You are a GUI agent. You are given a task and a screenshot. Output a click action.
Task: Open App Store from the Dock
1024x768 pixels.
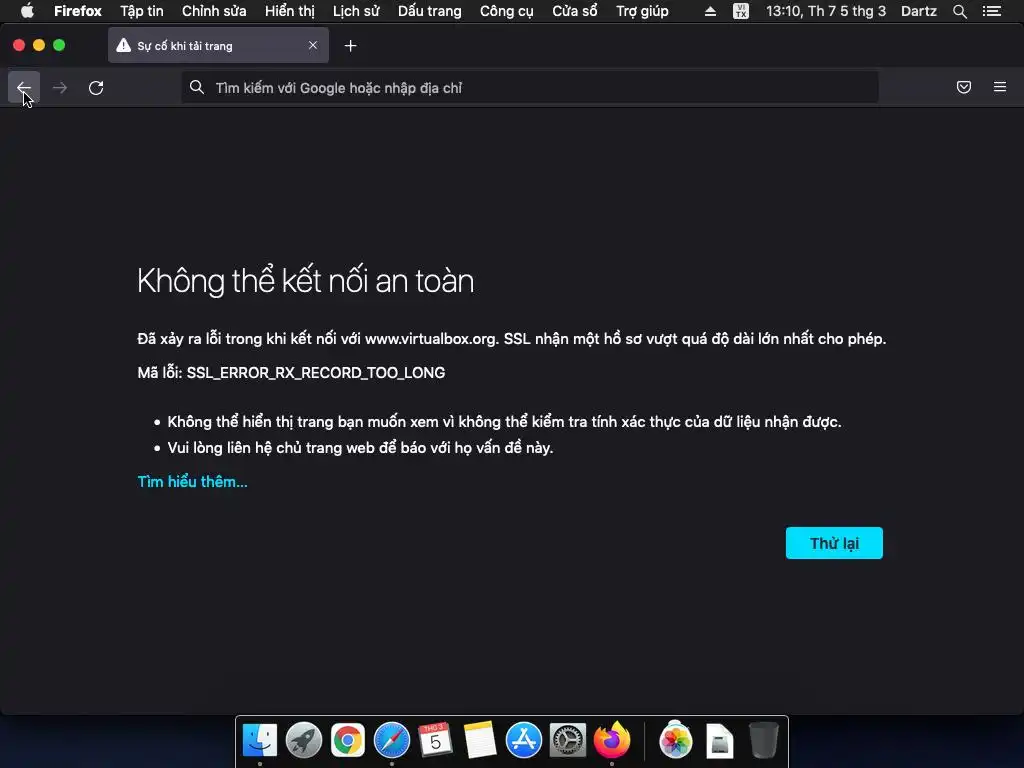523,741
